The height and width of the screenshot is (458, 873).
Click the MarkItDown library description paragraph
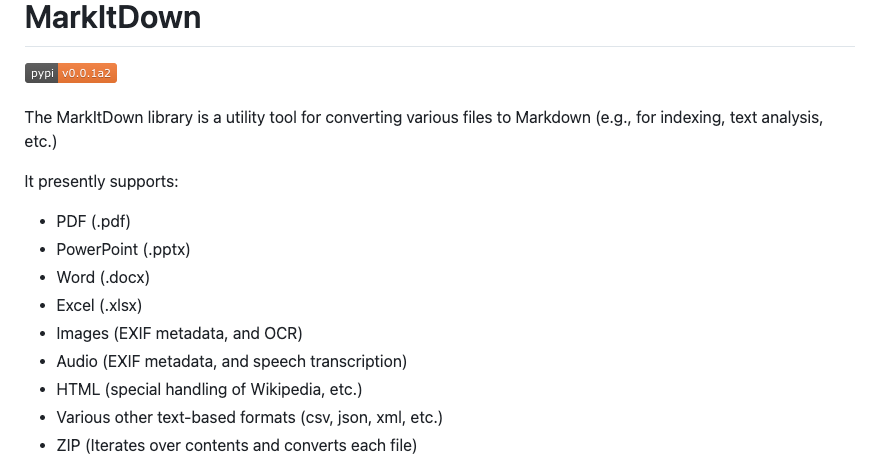pos(424,129)
